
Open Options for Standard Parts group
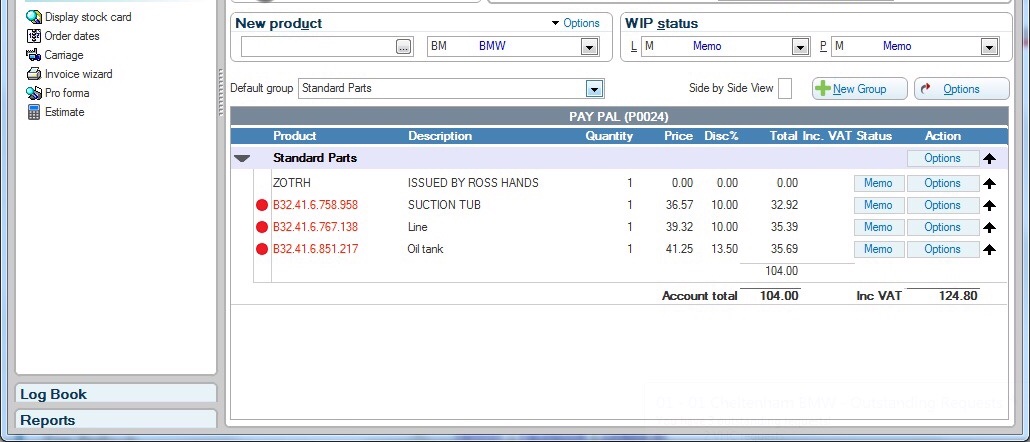tap(943, 158)
